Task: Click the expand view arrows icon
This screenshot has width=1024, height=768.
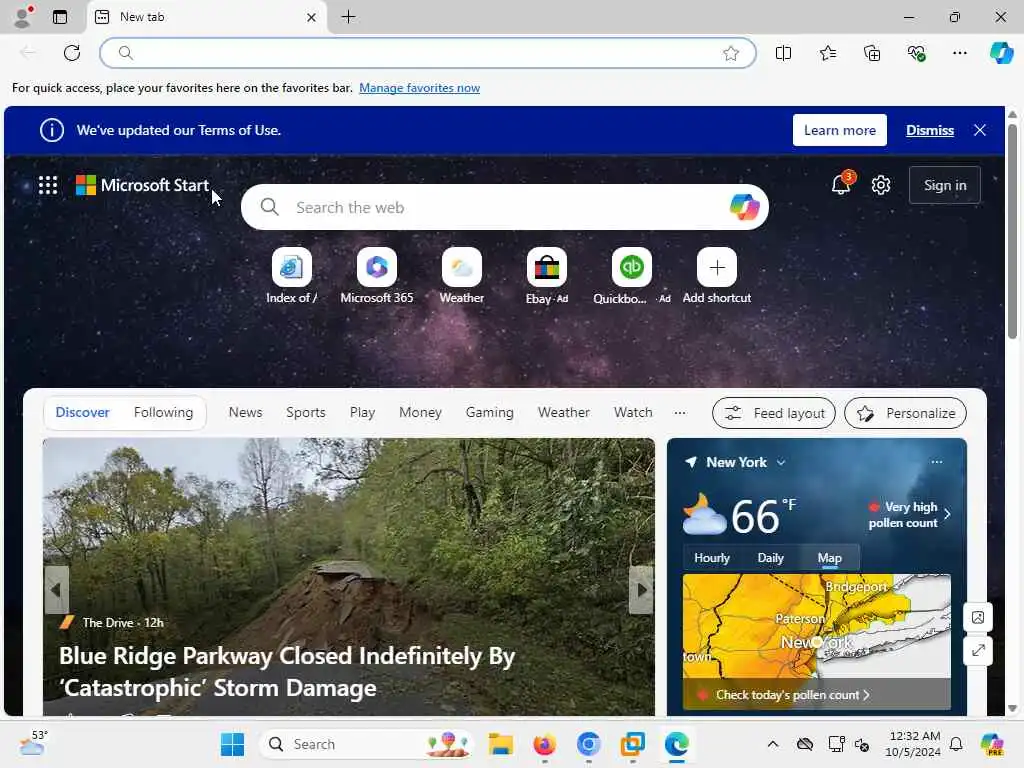Action: pyautogui.click(x=978, y=650)
